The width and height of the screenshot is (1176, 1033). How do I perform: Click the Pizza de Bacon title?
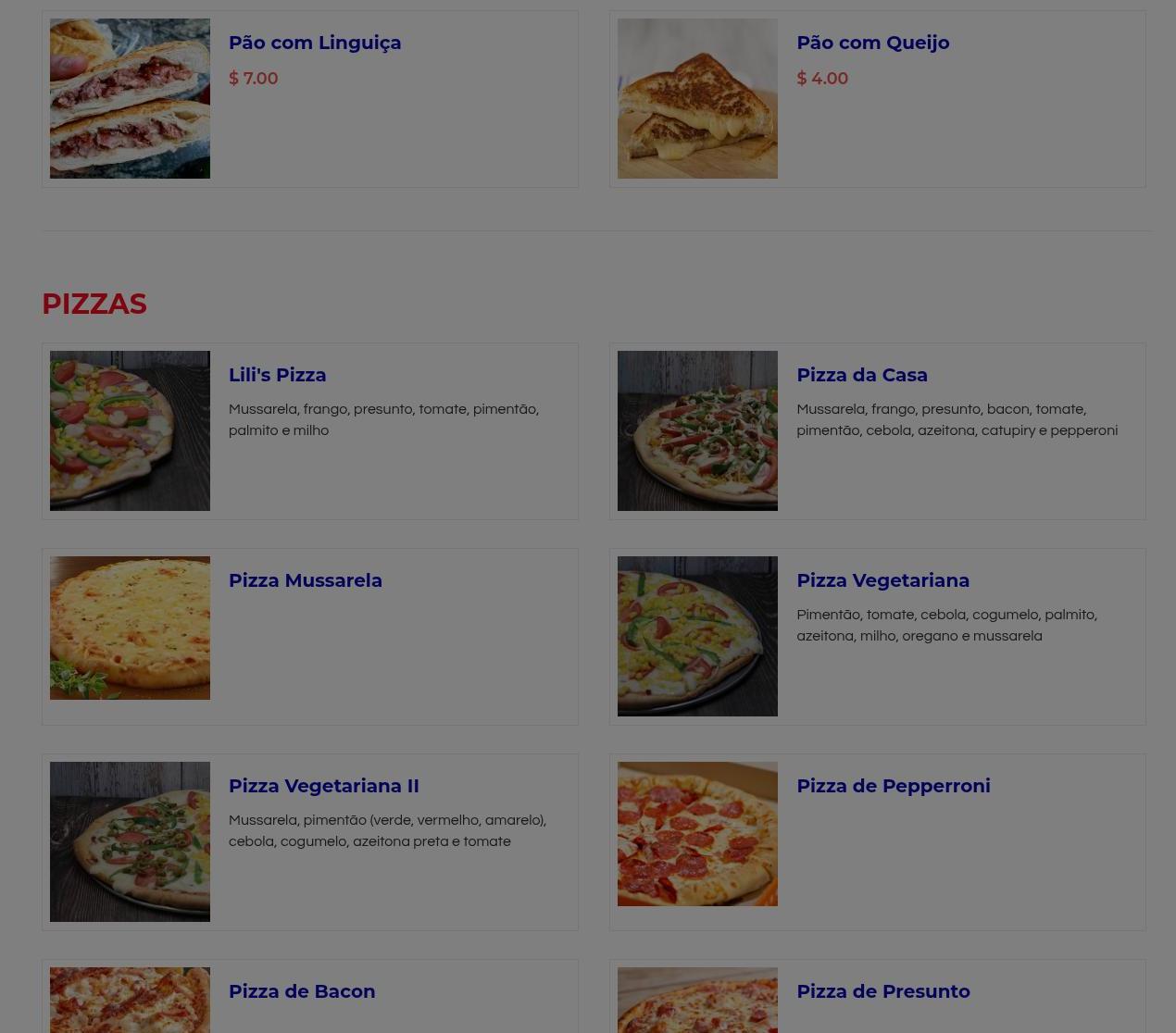(x=302, y=991)
